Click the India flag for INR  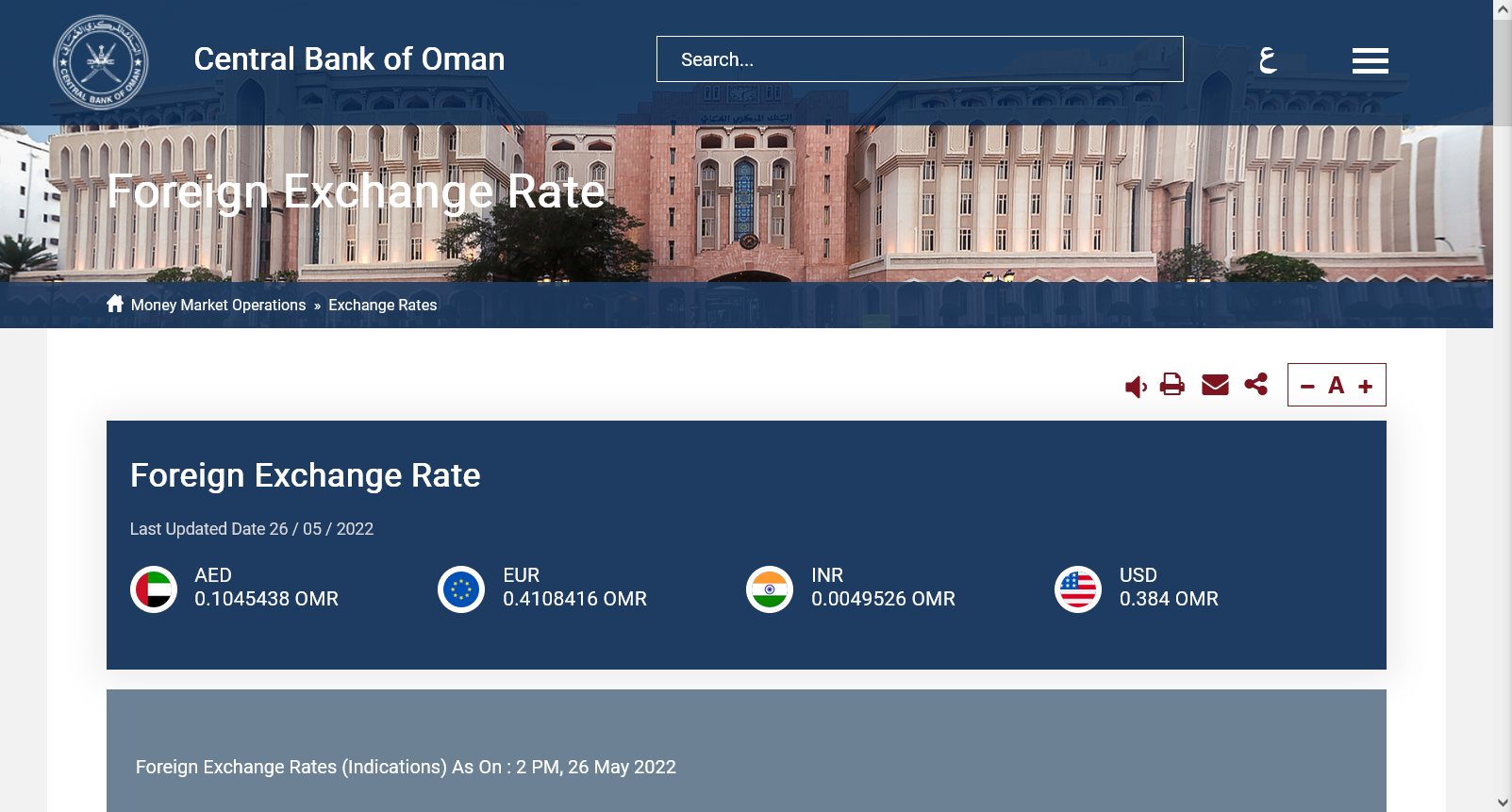pyautogui.click(x=770, y=589)
